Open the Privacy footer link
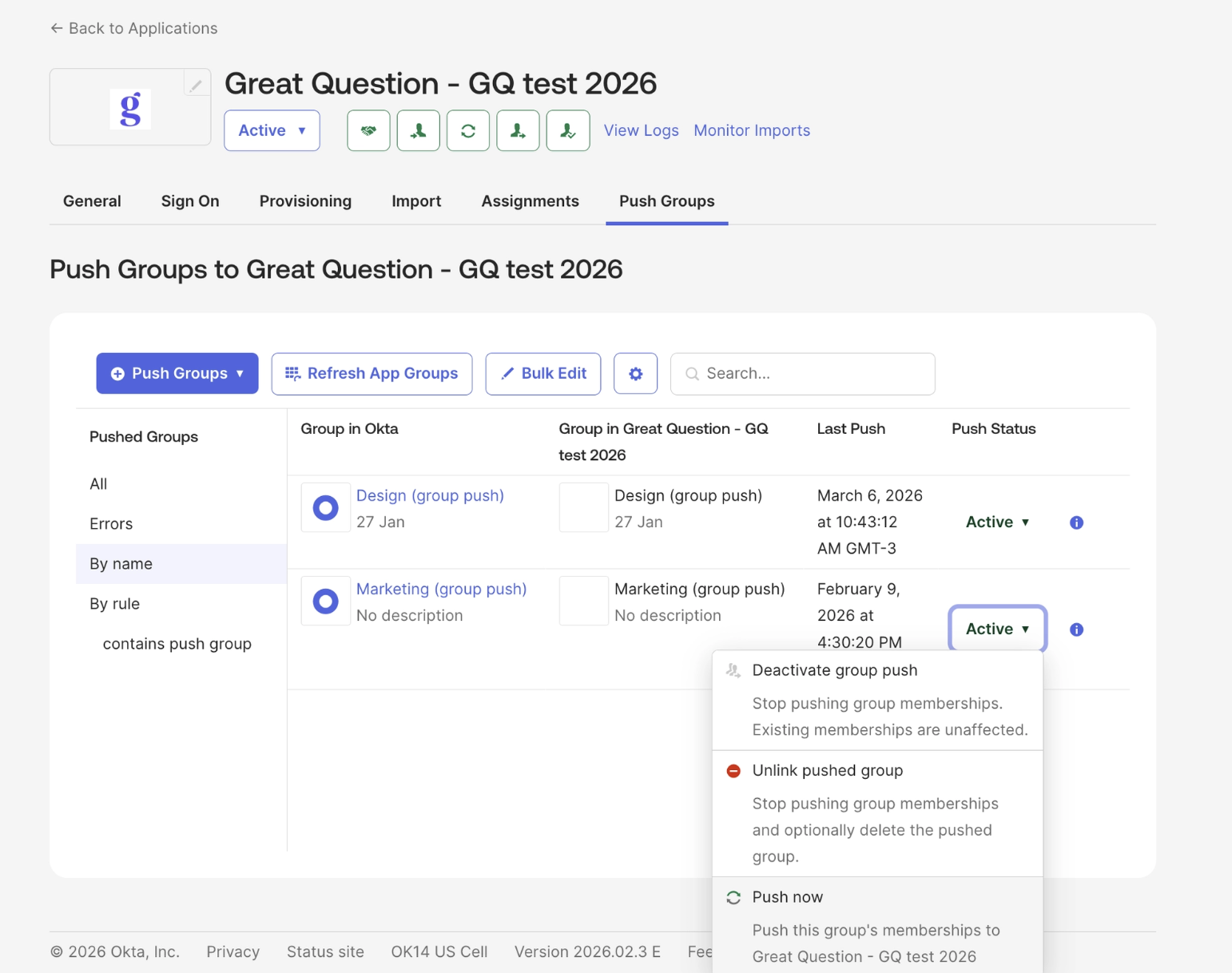 233,952
